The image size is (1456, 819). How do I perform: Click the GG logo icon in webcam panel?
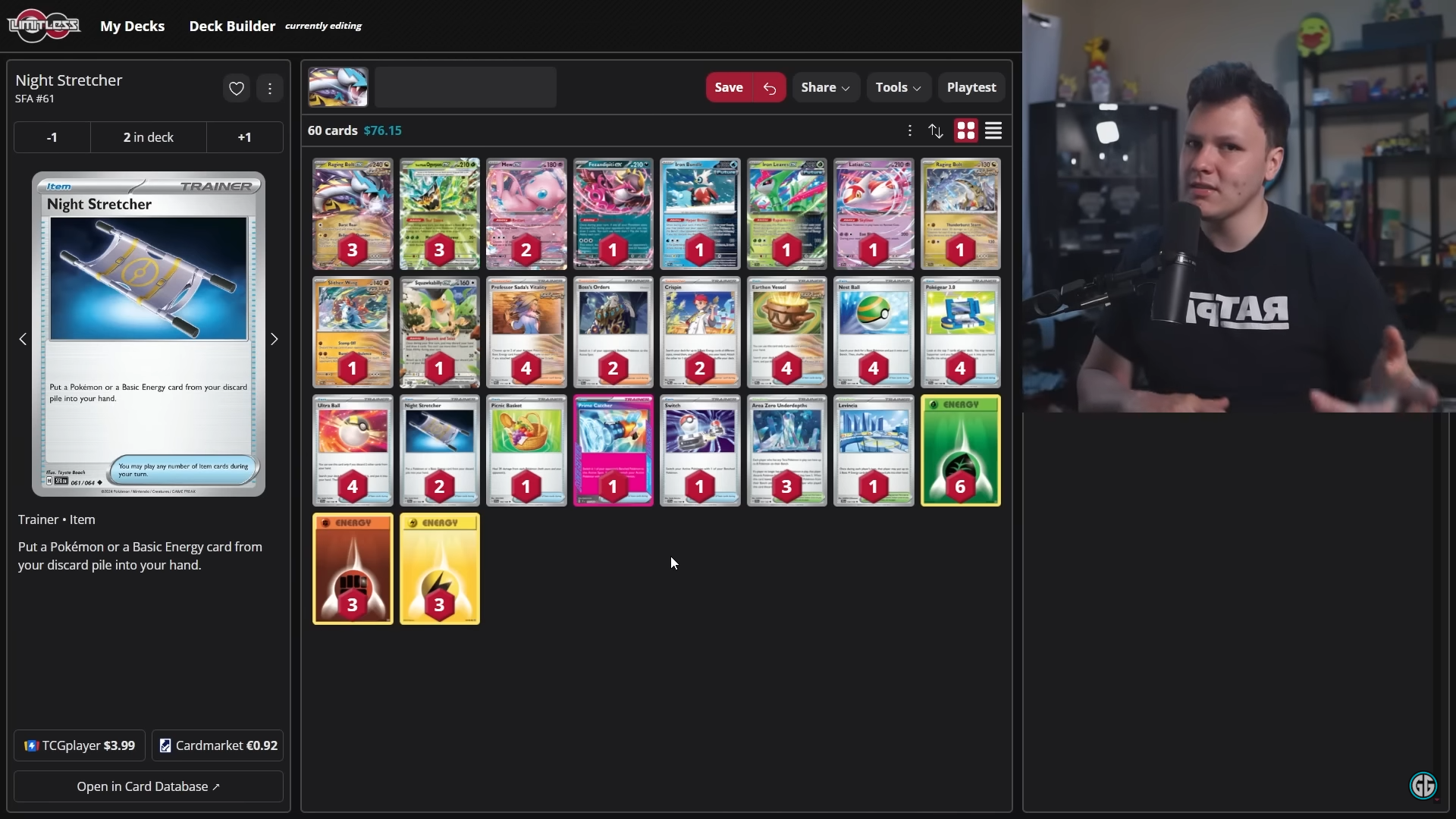tap(1423, 786)
